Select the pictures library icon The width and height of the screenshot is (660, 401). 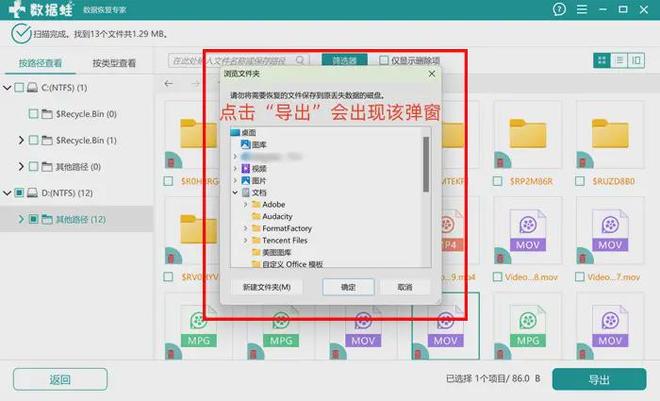click(246, 181)
